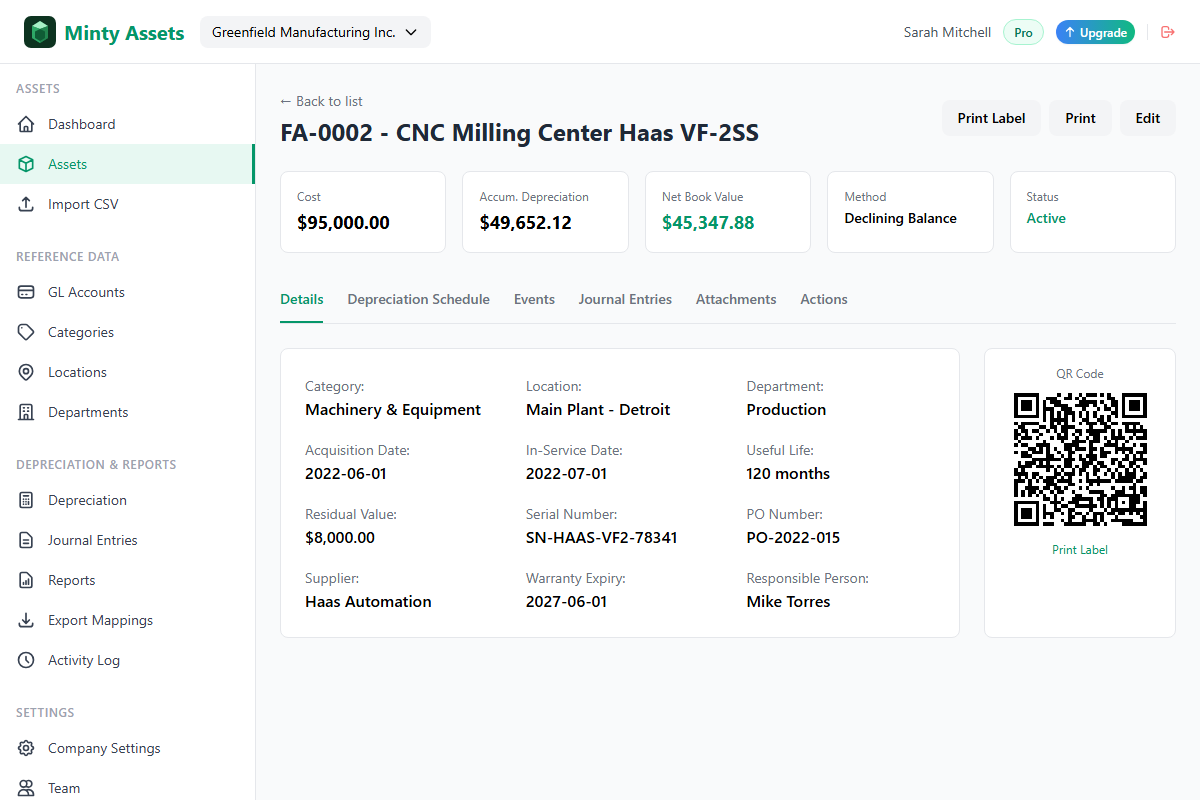Viewport: 1200px width, 800px height.
Task: Click the Categories tag icon
Action: click(x=27, y=332)
